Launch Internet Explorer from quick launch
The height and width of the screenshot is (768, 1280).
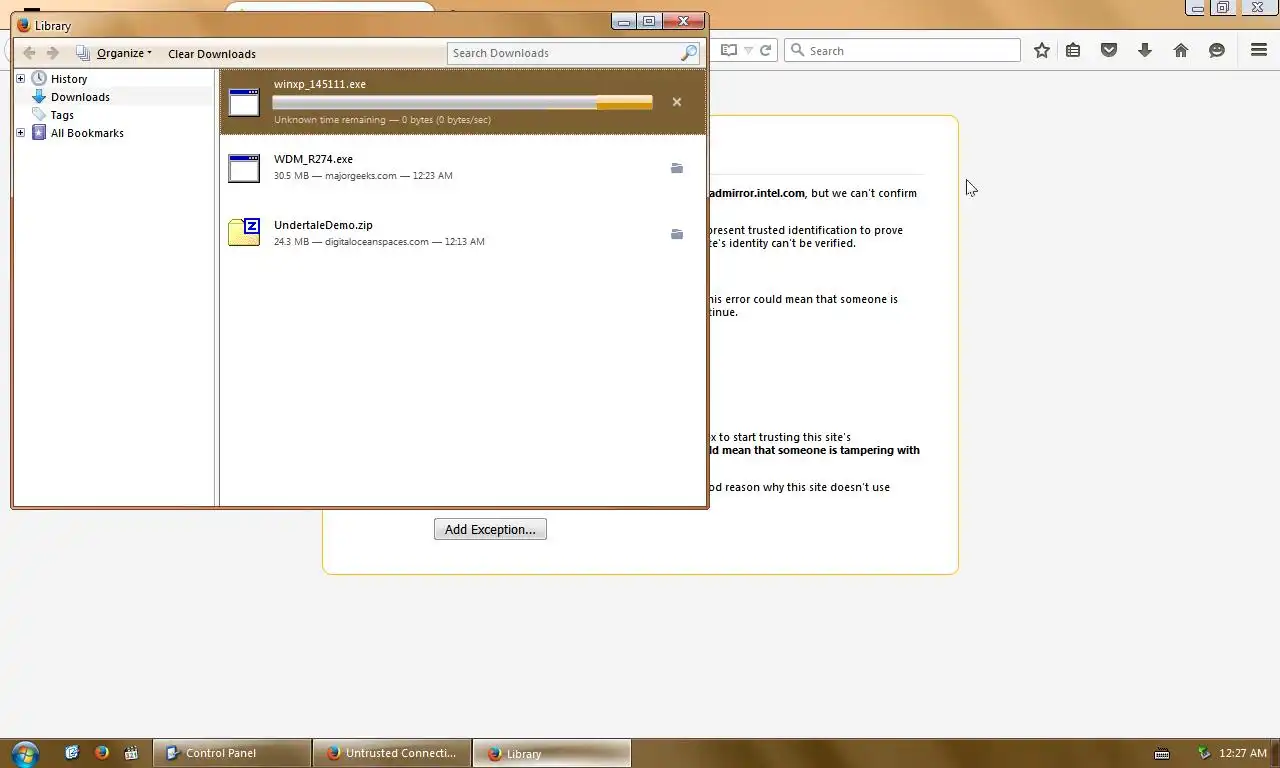click(x=72, y=753)
